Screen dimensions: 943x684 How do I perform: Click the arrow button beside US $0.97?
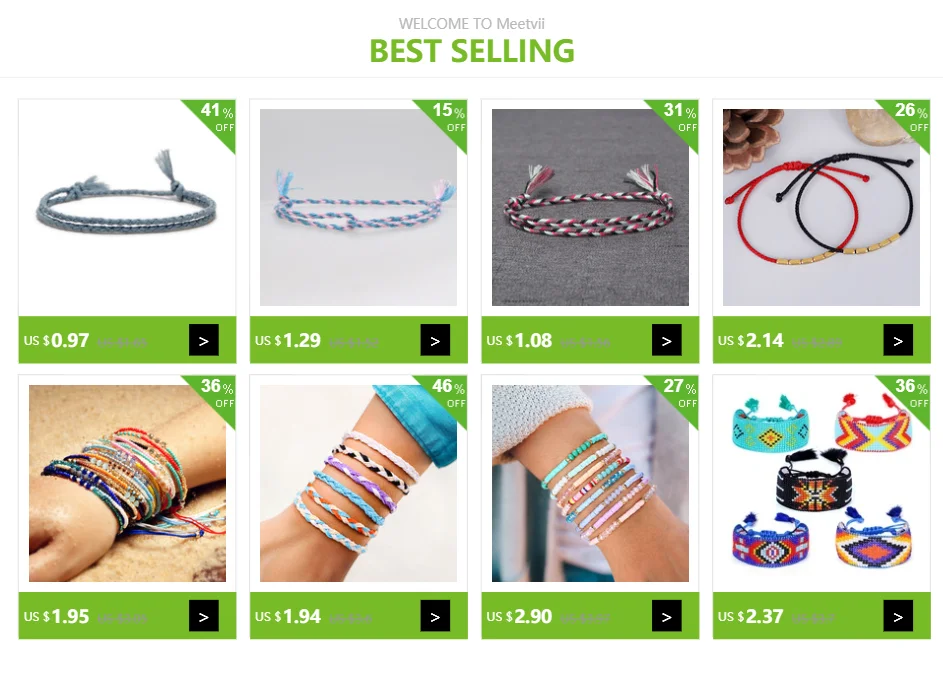coord(204,340)
